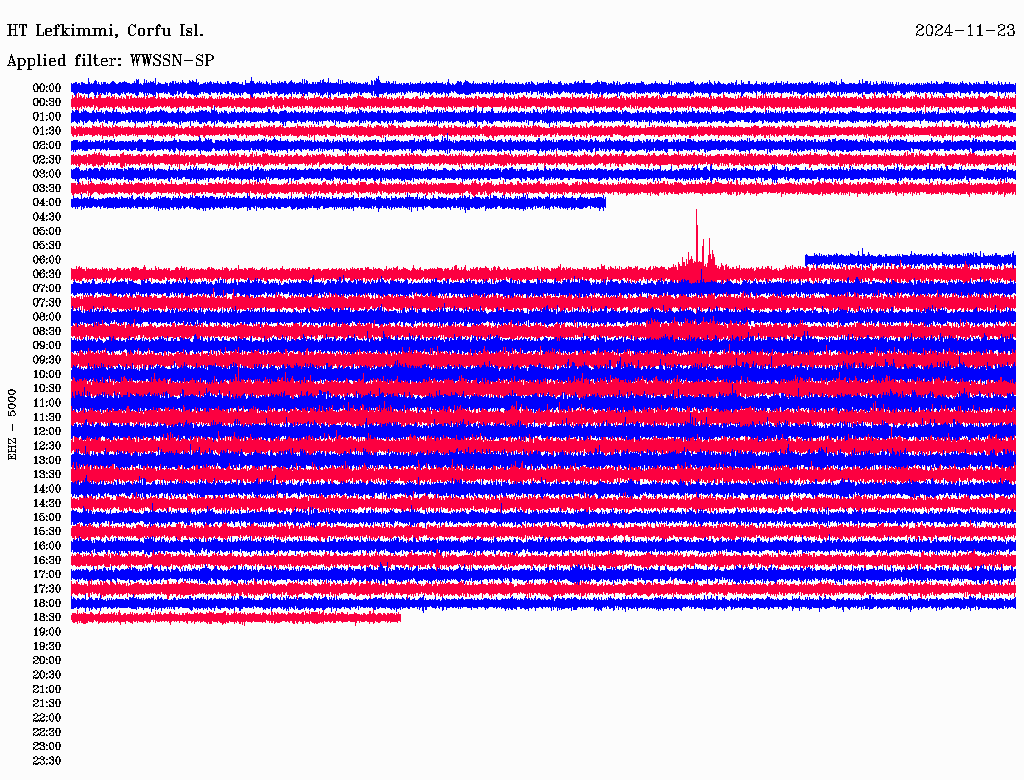Image resolution: width=1024 pixels, height=780 pixels.
Task: Click the end of the 18:30 red trace
Action: (399, 618)
